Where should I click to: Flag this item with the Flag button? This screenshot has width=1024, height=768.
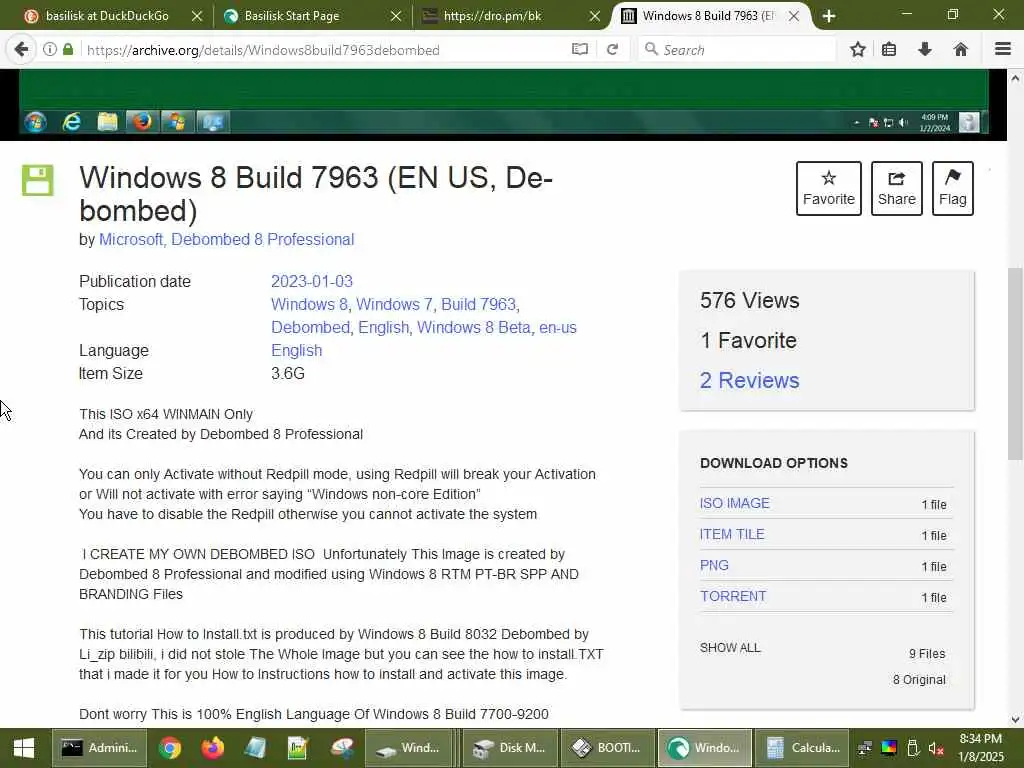(953, 188)
